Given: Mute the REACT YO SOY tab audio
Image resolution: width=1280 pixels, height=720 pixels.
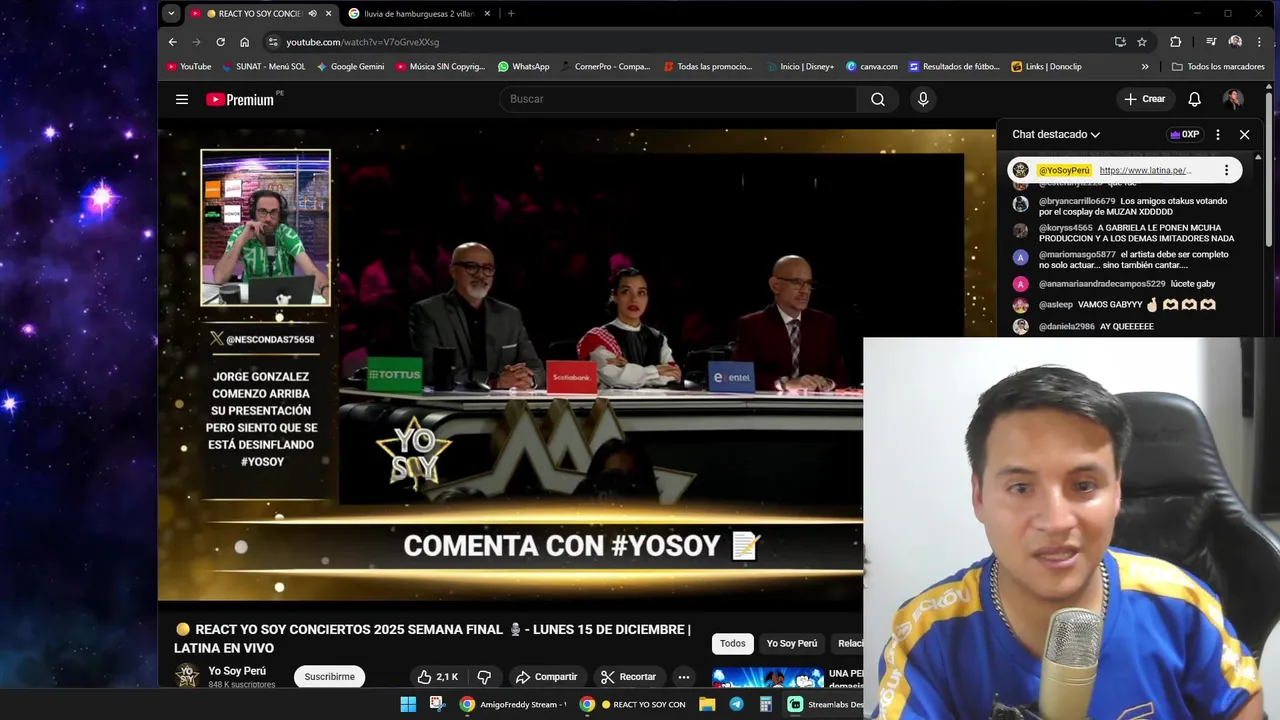Looking at the screenshot, I should click(x=313, y=14).
